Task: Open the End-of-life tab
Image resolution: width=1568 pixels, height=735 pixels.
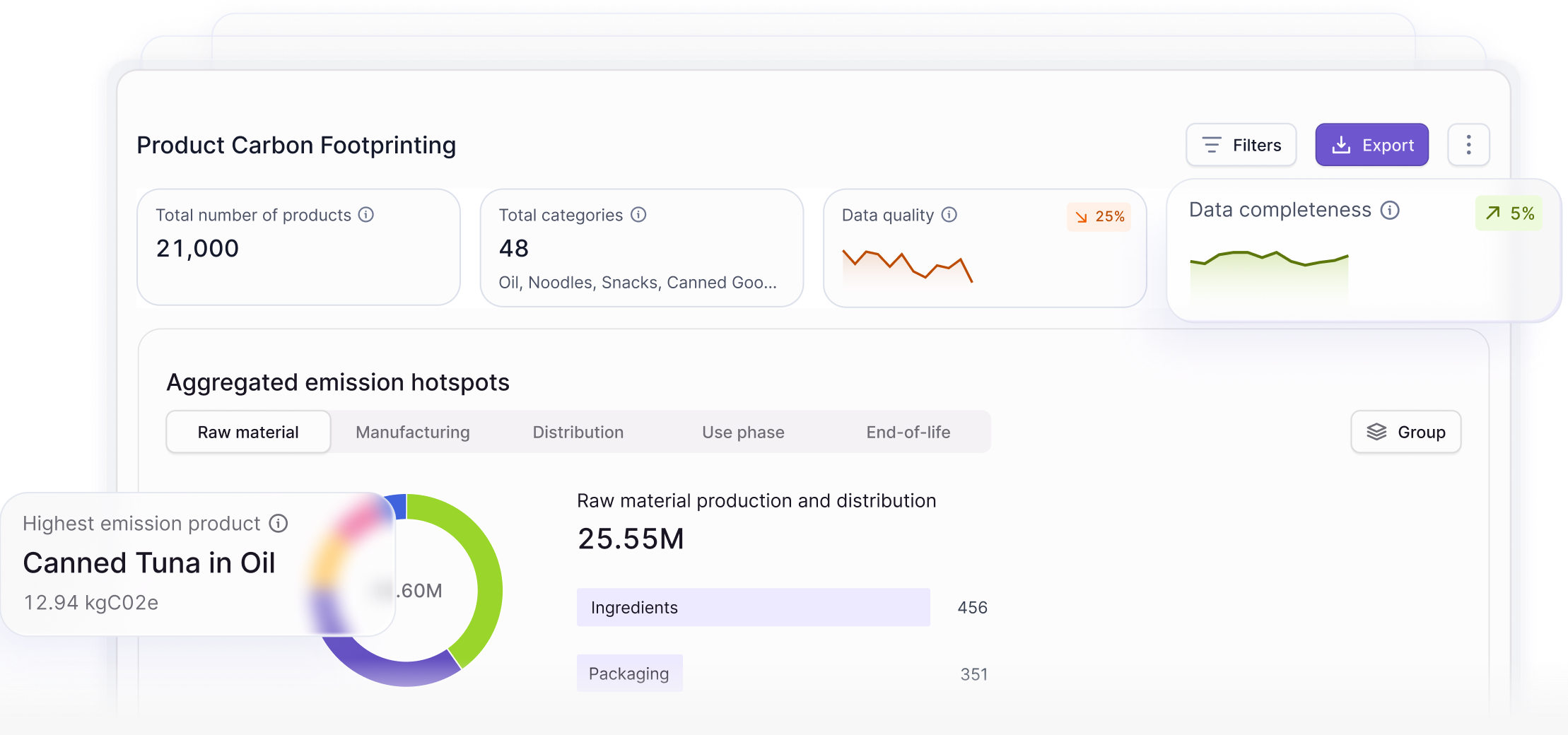Action: tap(908, 432)
